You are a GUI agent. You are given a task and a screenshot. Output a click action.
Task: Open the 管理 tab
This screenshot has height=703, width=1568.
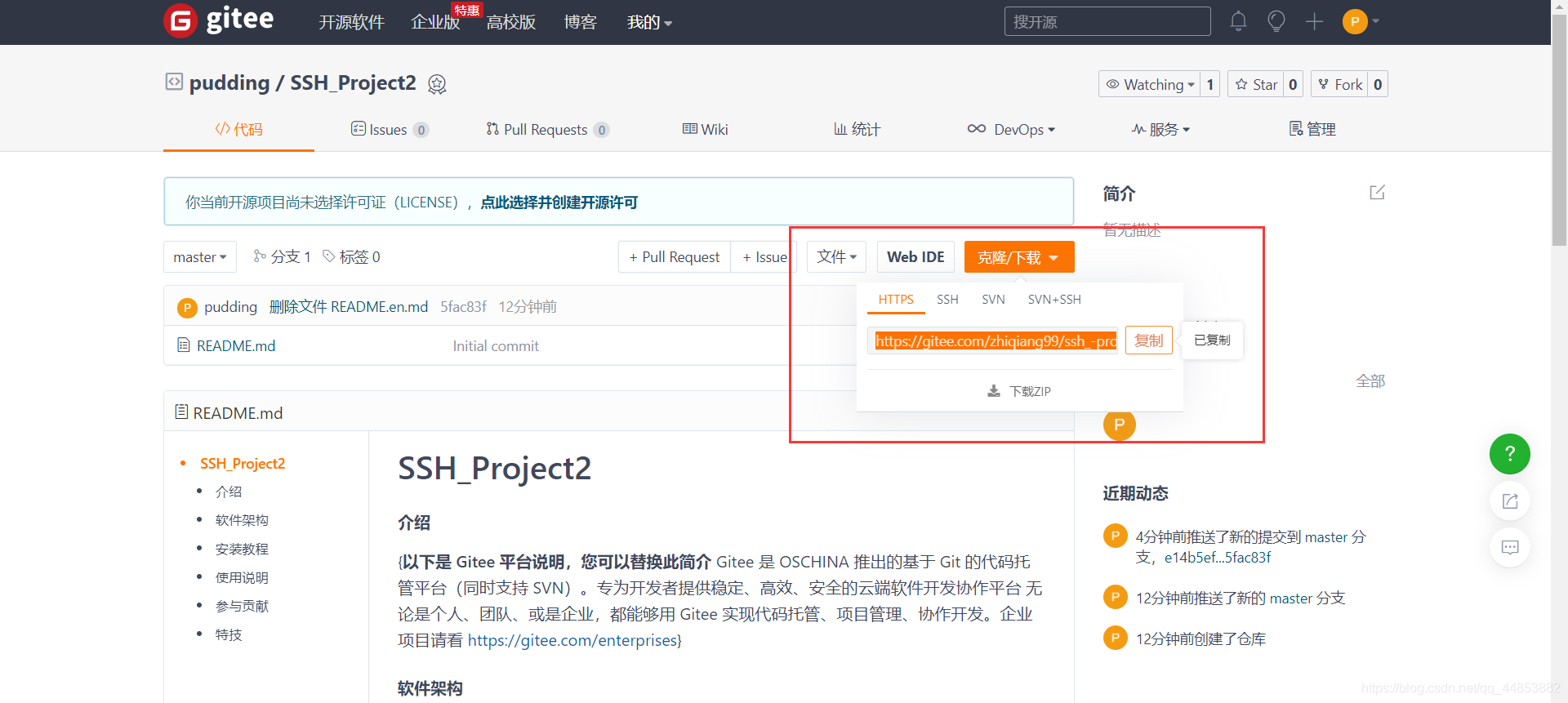coord(1312,129)
